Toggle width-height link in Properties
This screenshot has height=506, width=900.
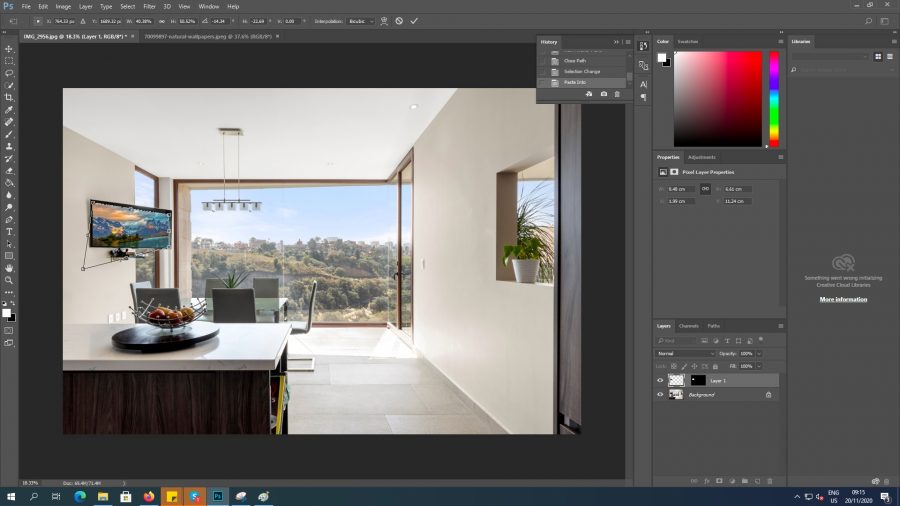click(705, 189)
